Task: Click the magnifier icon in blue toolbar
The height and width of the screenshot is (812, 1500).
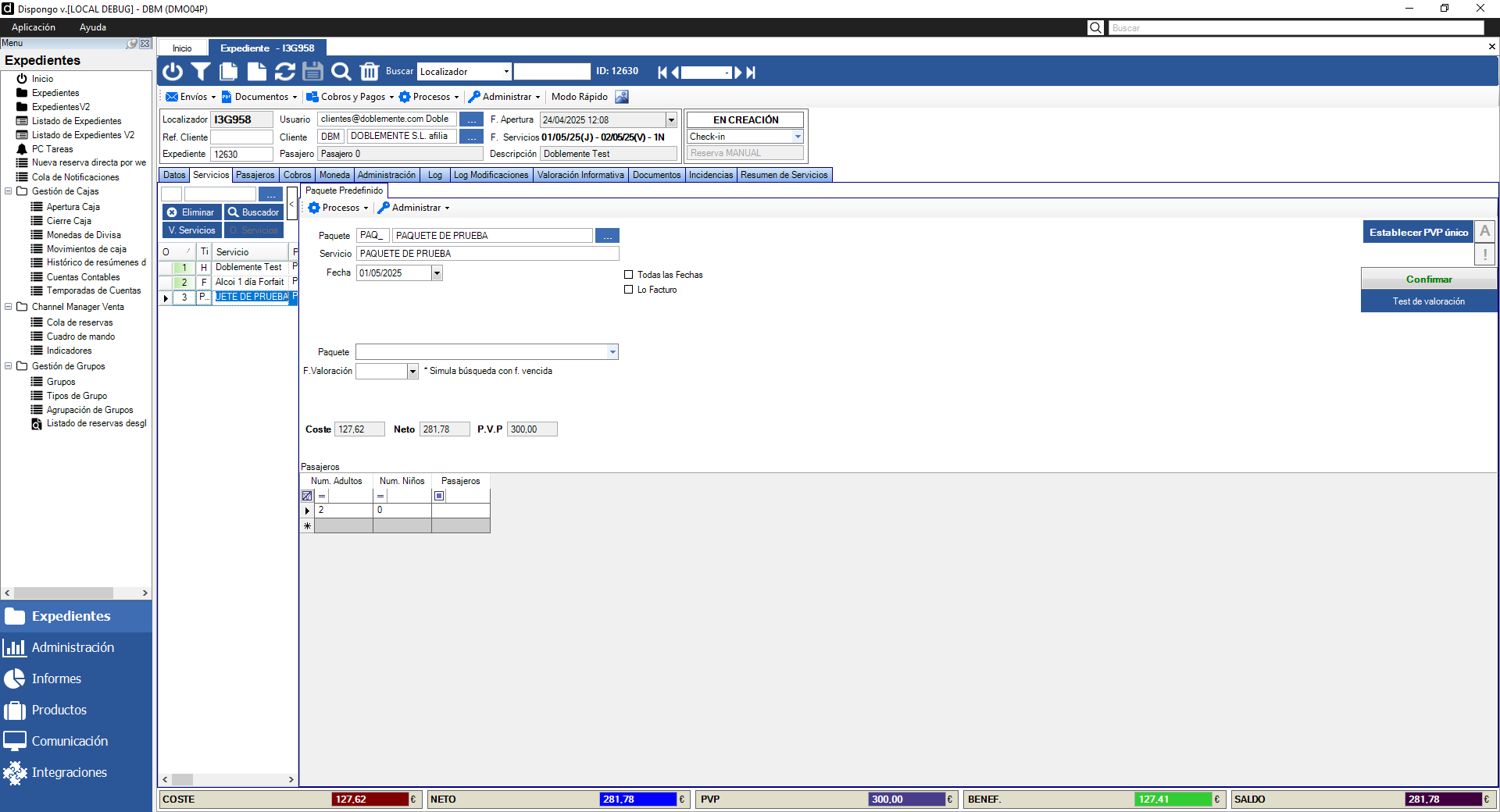Action: [341, 72]
